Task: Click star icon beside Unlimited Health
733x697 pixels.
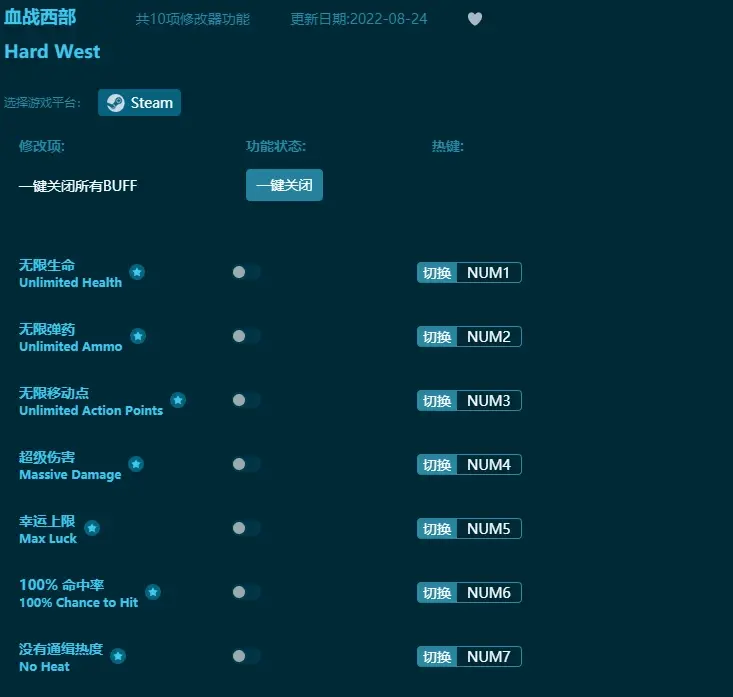Action: pyautogui.click(x=137, y=272)
